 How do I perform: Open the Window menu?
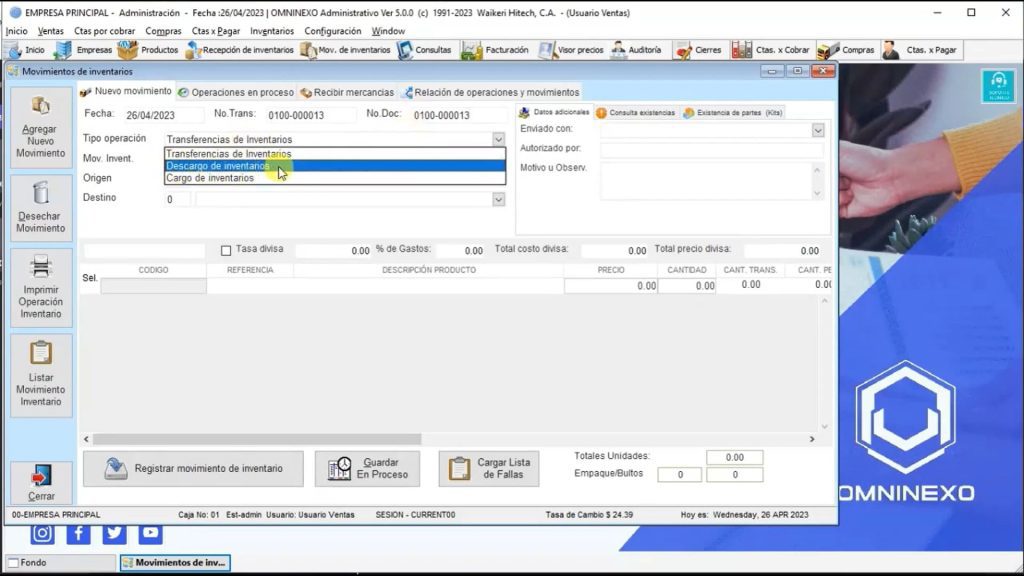click(388, 31)
